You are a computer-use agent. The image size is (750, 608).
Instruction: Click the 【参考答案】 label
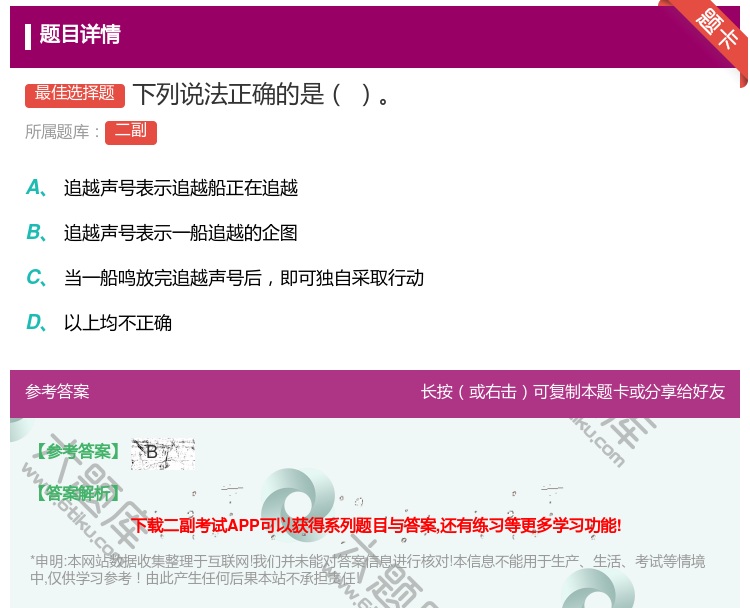79,451
